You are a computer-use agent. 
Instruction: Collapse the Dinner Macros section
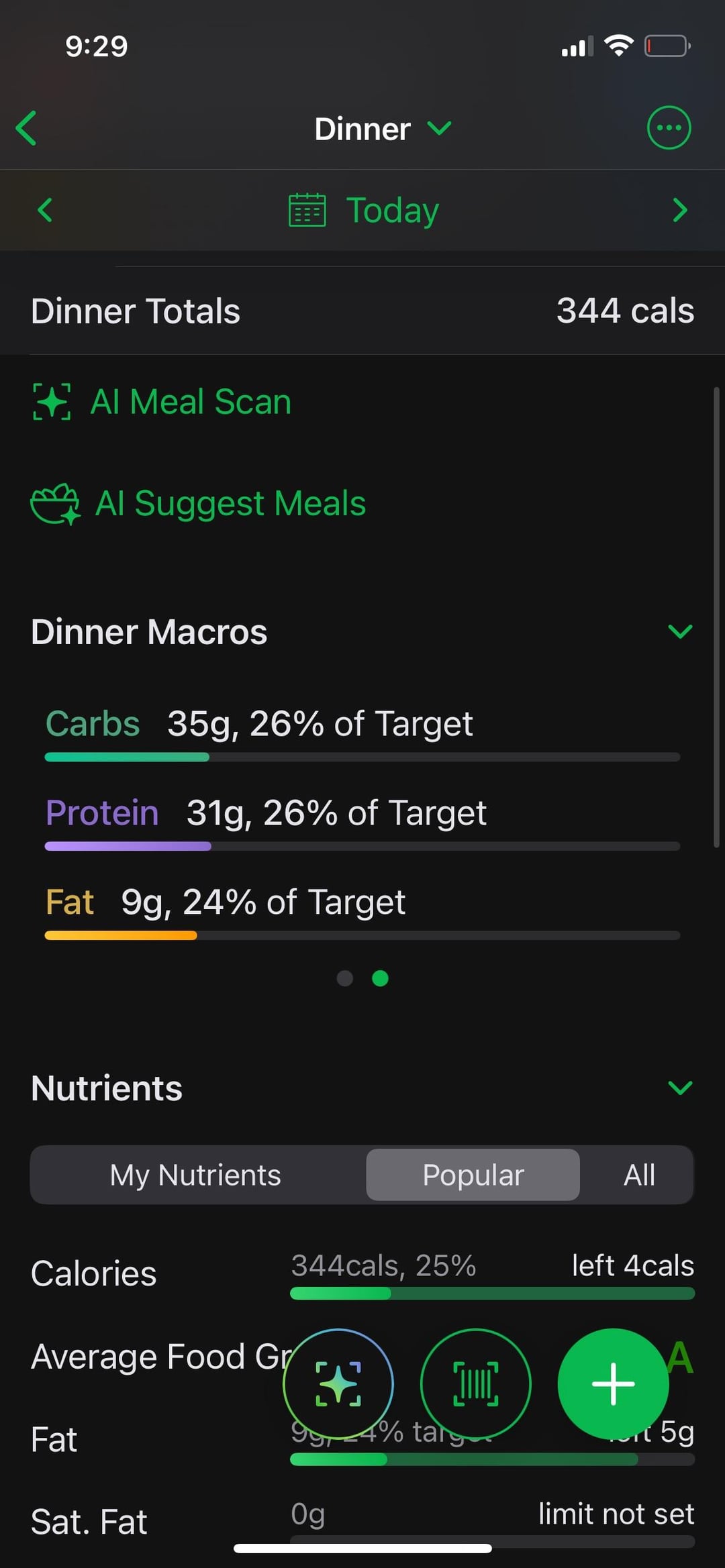click(680, 631)
